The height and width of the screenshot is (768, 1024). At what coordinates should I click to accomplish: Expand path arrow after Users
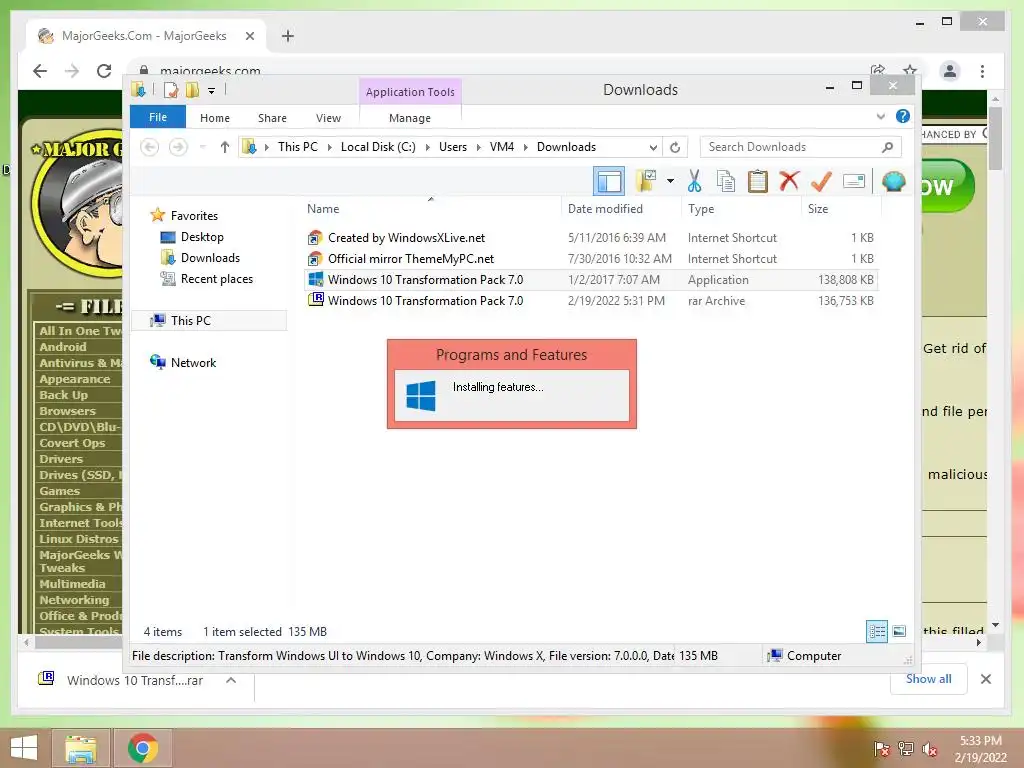[x=479, y=148]
